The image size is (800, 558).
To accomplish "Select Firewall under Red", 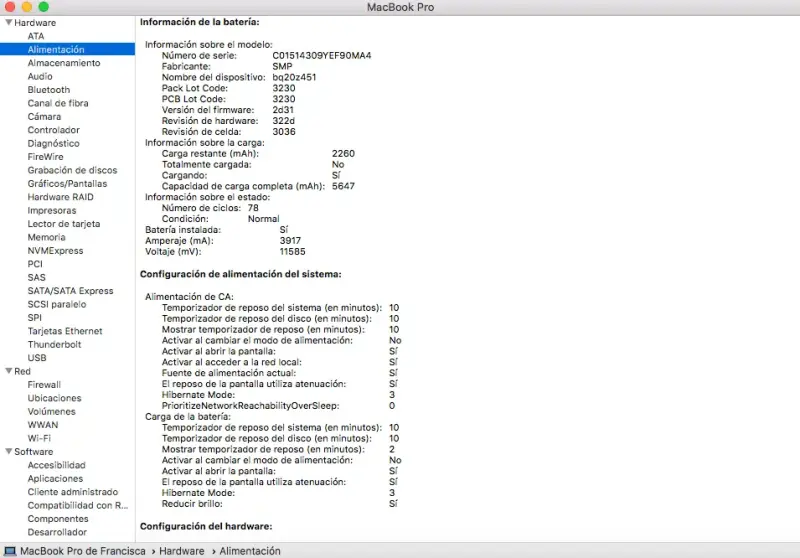I will (x=44, y=385).
